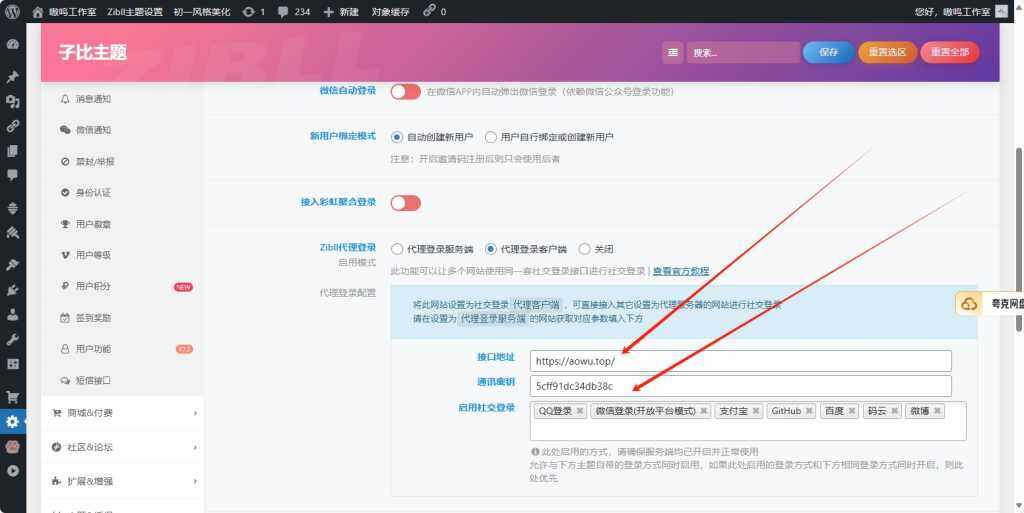Toggle 微信自动登录 switch
The width and height of the screenshot is (1024, 513).
pyautogui.click(x=406, y=91)
